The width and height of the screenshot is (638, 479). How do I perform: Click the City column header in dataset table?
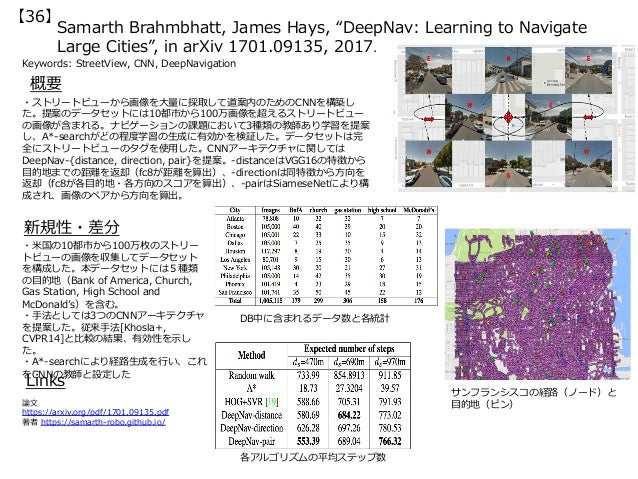[x=235, y=210]
